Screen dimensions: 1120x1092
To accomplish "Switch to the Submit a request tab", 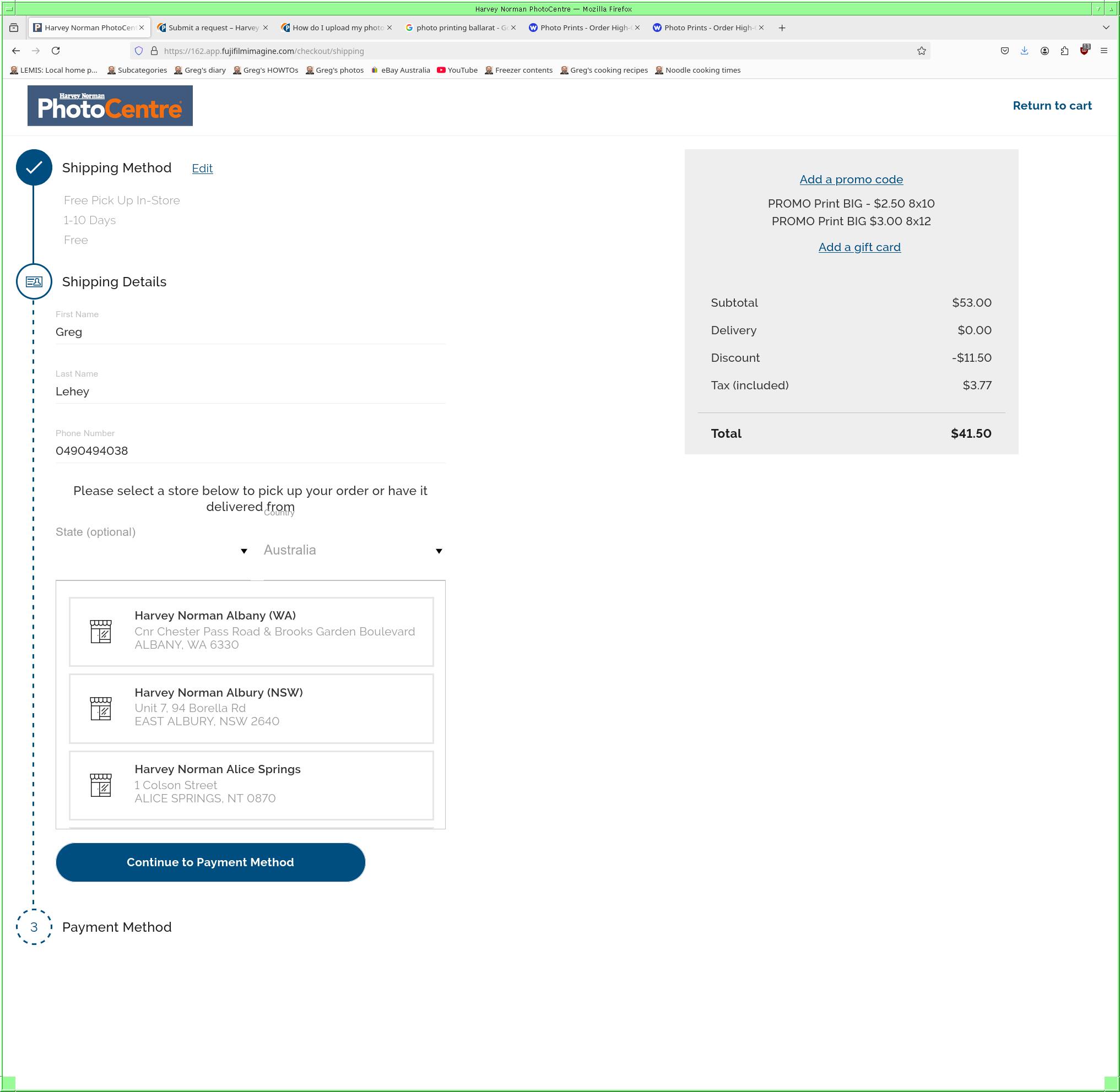I will [x=213, y=28].
